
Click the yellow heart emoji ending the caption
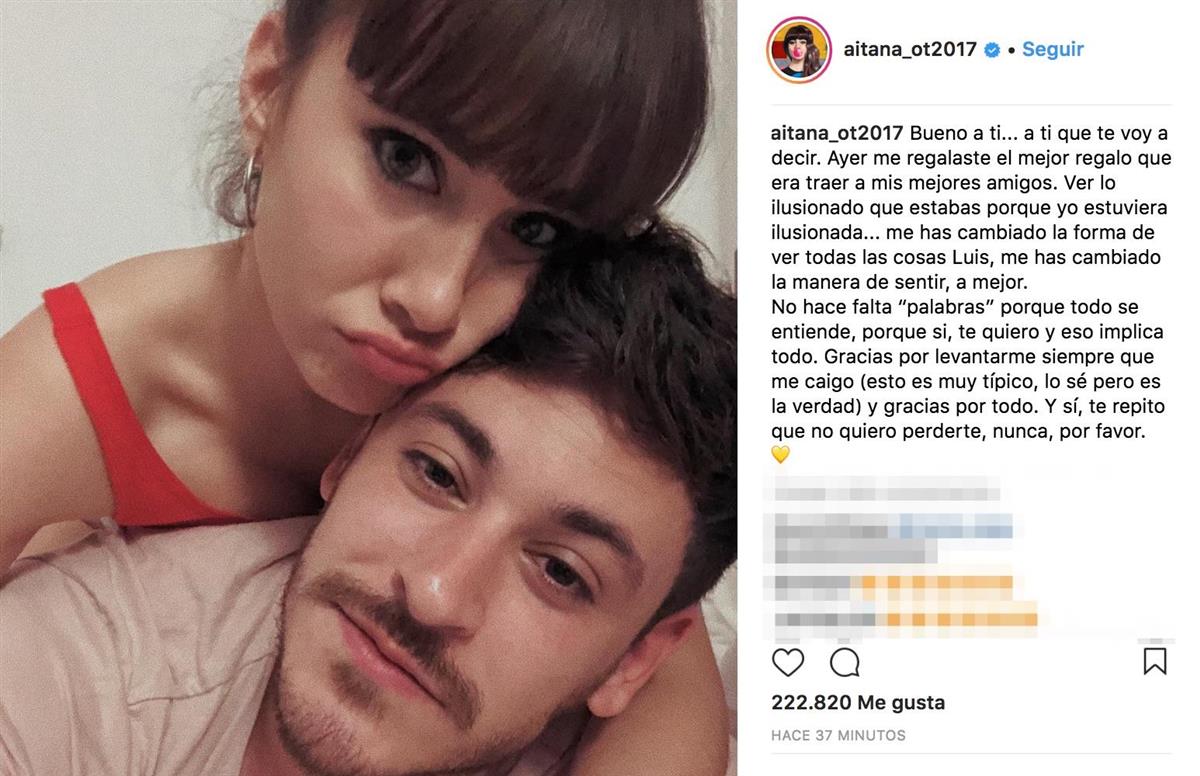tap(781, 455)
